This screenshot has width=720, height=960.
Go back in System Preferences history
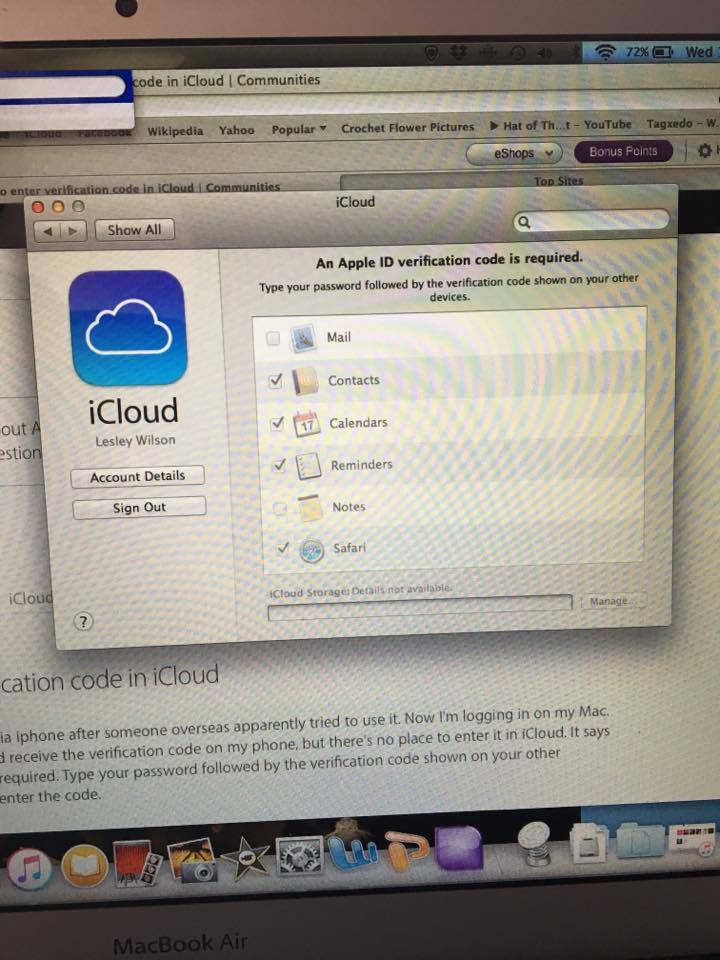(x=47, y=231)
